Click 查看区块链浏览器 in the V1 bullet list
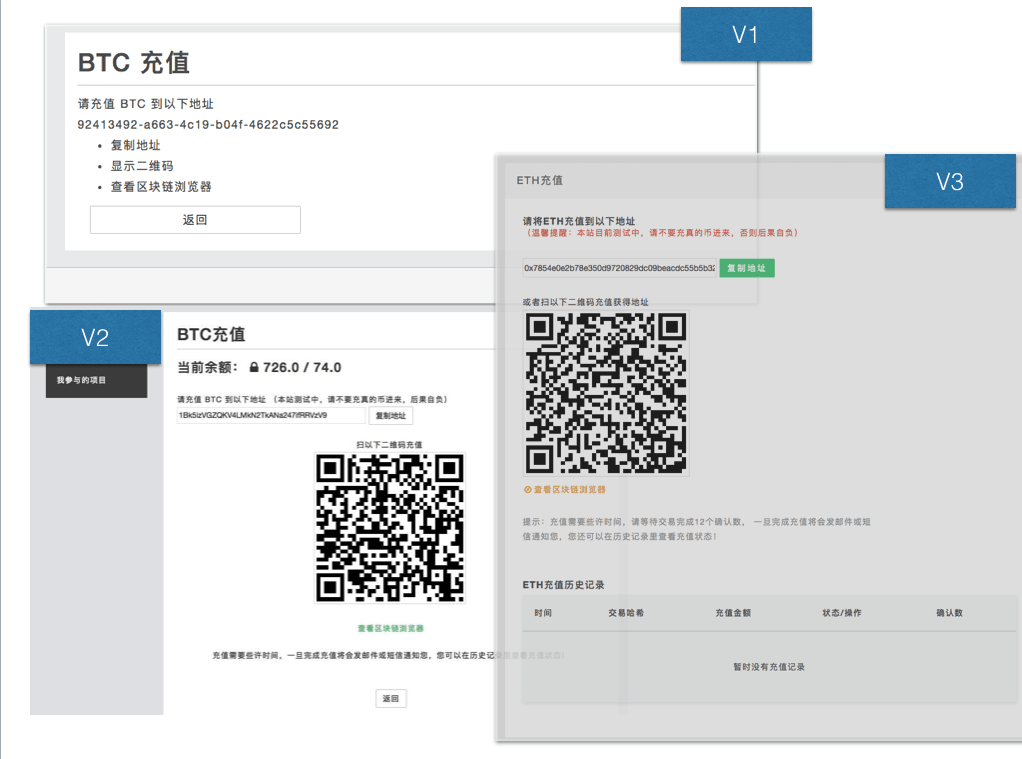 (161, 187)
